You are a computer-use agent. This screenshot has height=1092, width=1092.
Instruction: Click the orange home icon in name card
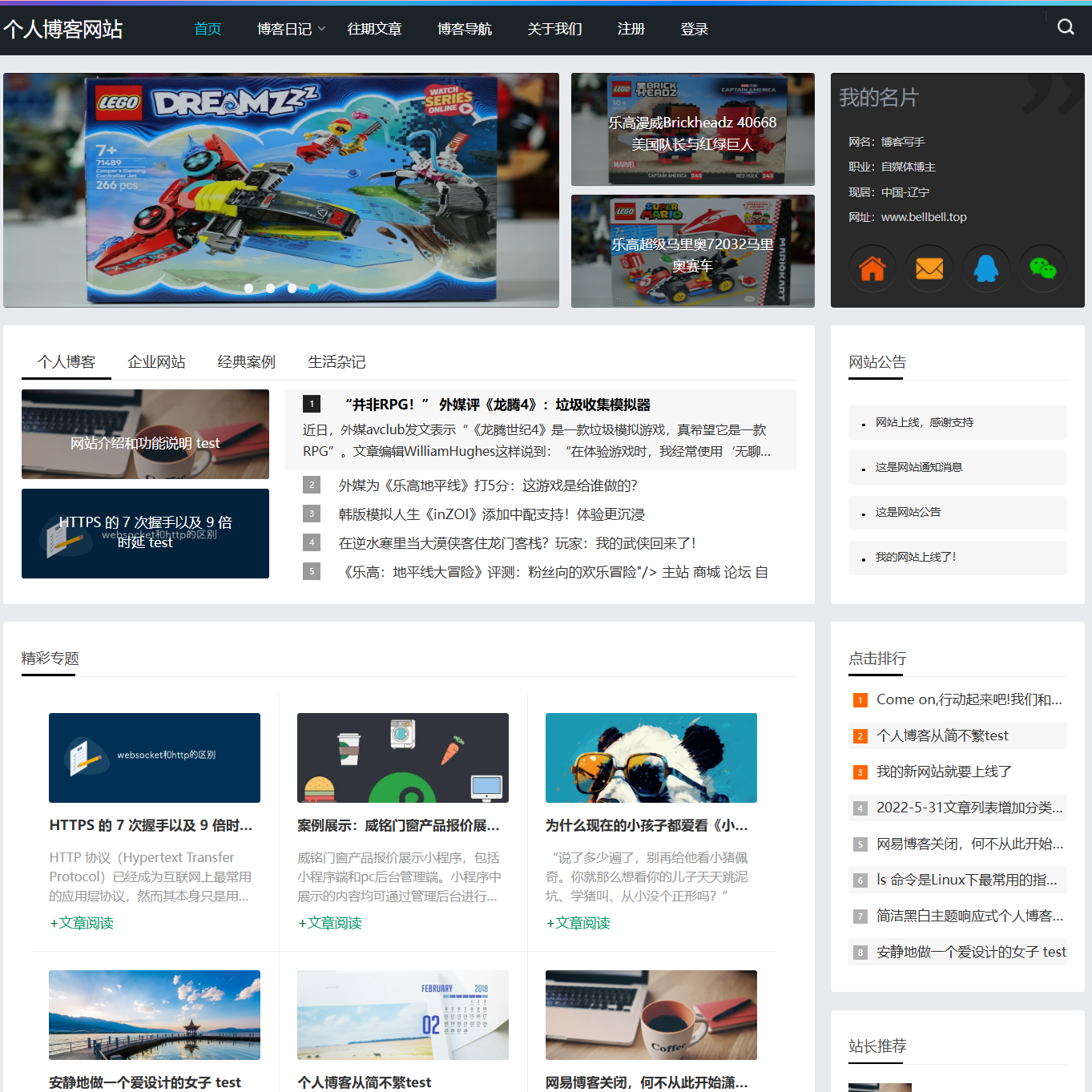pyautogui.click(x=872, y=268)
